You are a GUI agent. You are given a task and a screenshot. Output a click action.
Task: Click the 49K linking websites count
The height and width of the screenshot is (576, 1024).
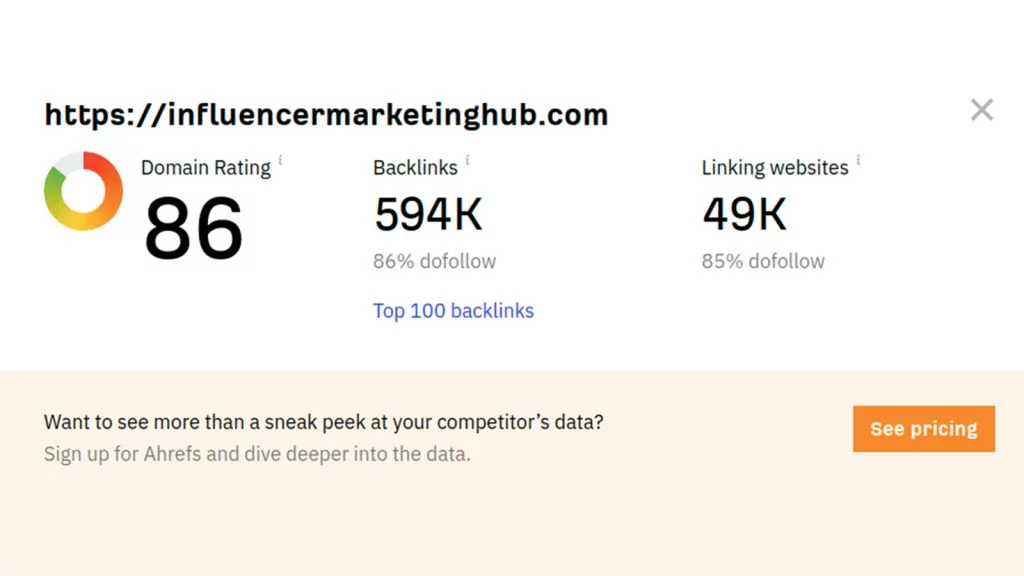744,214
